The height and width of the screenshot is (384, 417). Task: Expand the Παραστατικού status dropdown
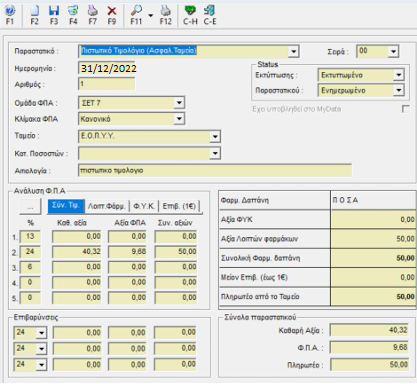[x=399, y=90]
